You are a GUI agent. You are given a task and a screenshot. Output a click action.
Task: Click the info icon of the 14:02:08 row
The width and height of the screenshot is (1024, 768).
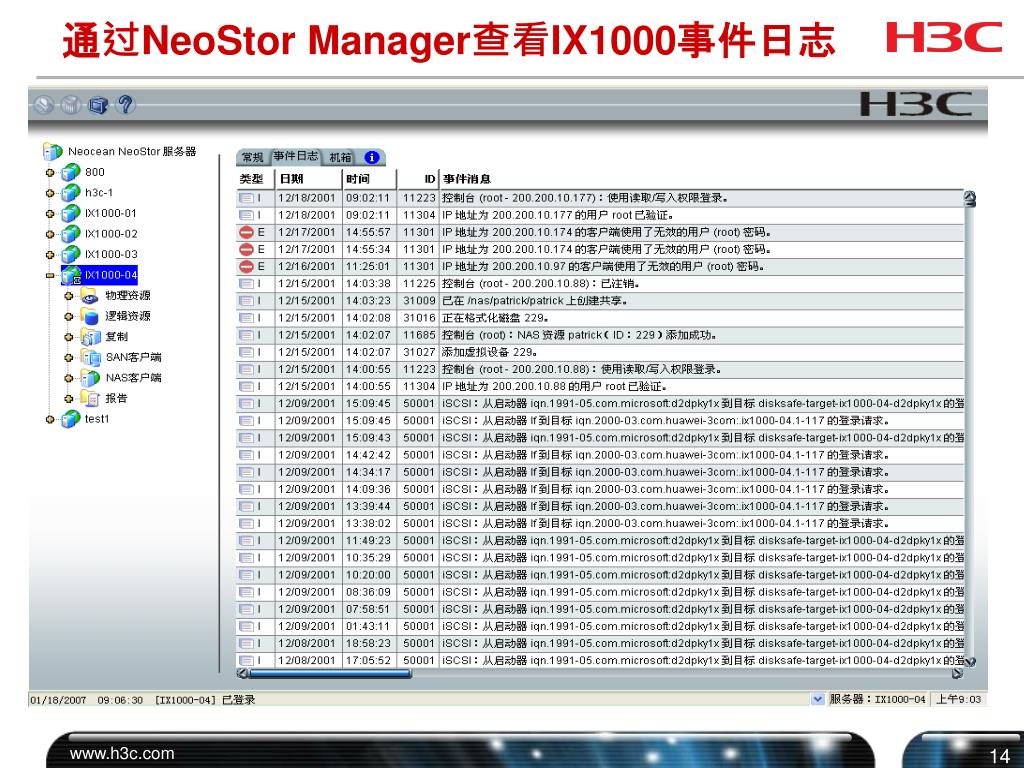click(x=246, y=317)
